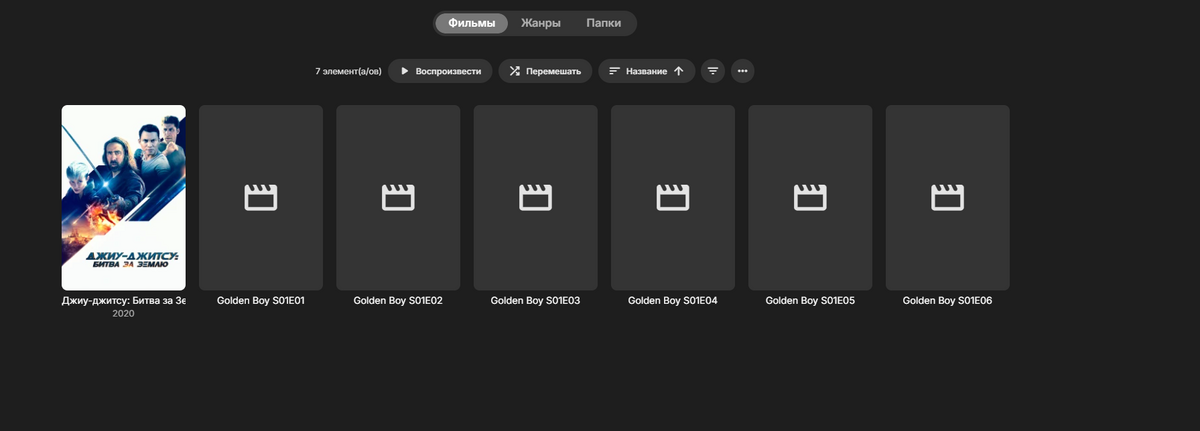1200x431 pixels.
Task: Open the filter icon button
Action: pyautogui.click(x=713, y=71)
